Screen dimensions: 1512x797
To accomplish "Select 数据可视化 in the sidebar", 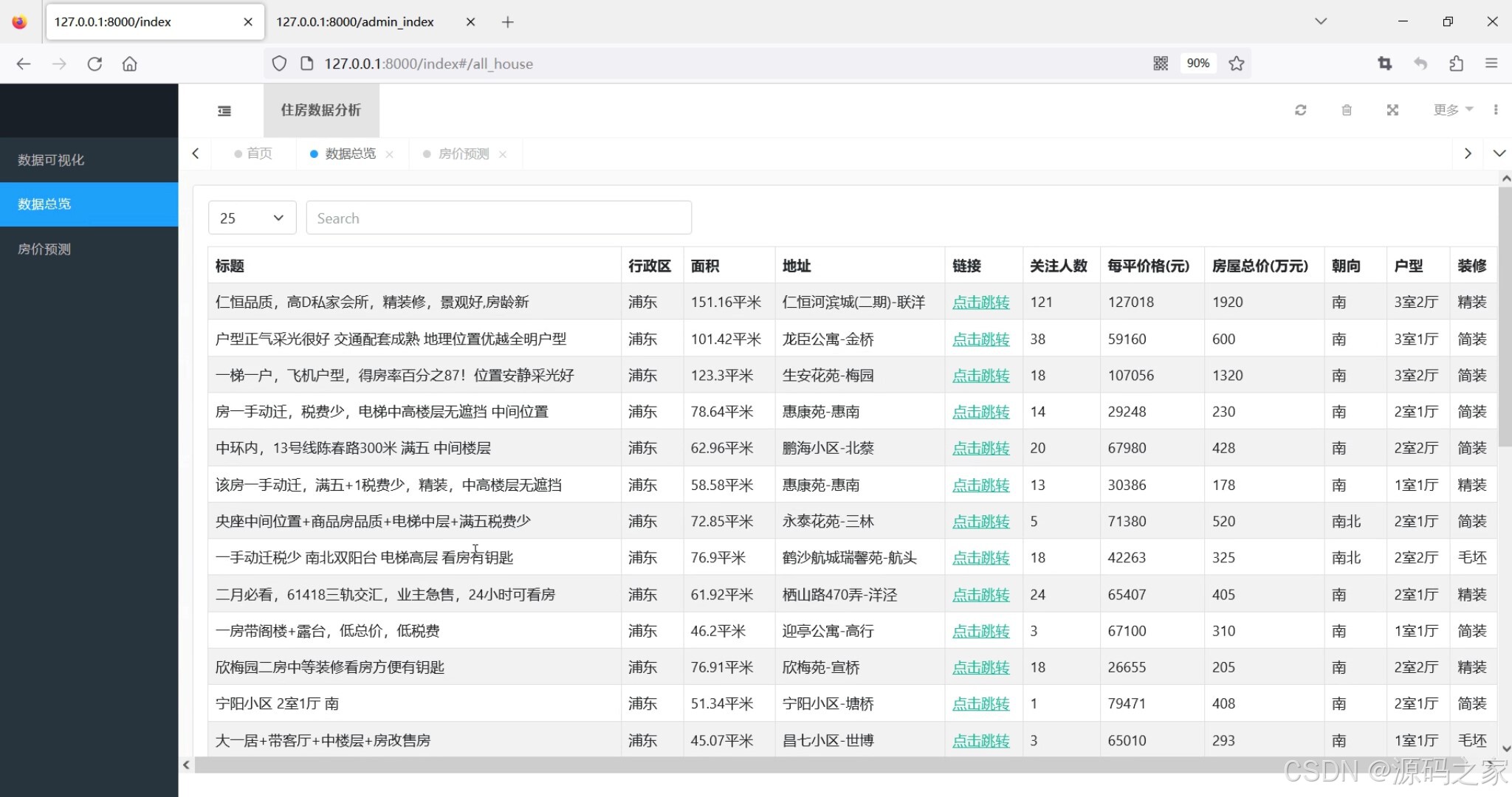I will point(51,160).
